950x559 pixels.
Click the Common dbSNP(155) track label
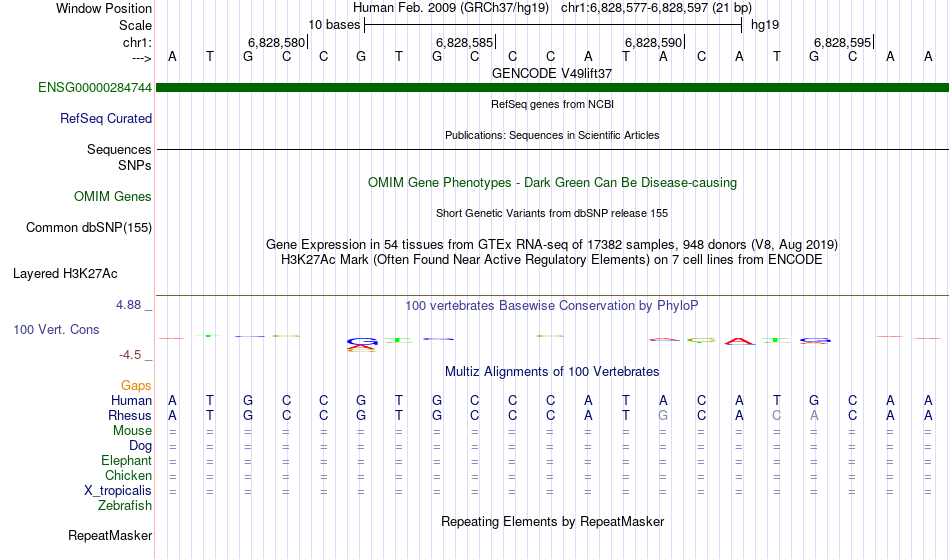click(x=88, y=228)
